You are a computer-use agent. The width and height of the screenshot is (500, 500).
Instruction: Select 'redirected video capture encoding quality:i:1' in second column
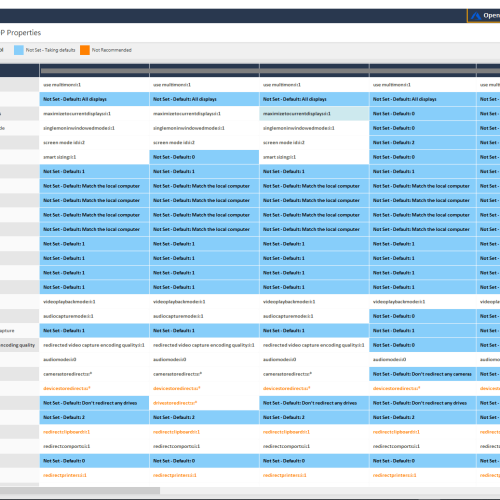coord(204,345)
